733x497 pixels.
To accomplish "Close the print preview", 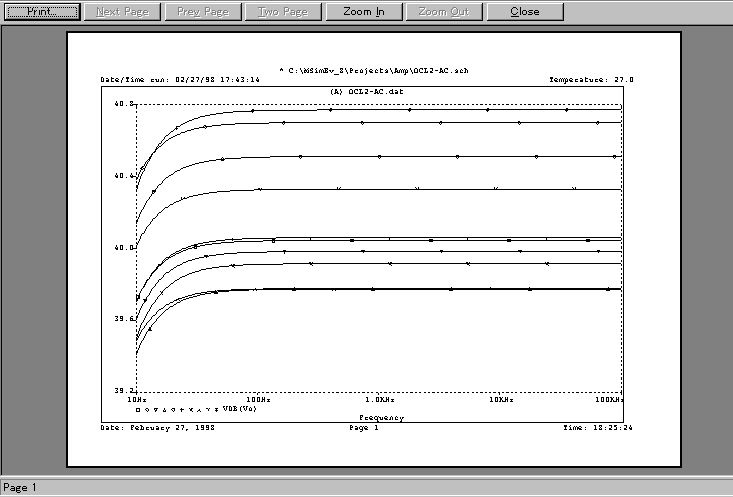I will 524,12.
